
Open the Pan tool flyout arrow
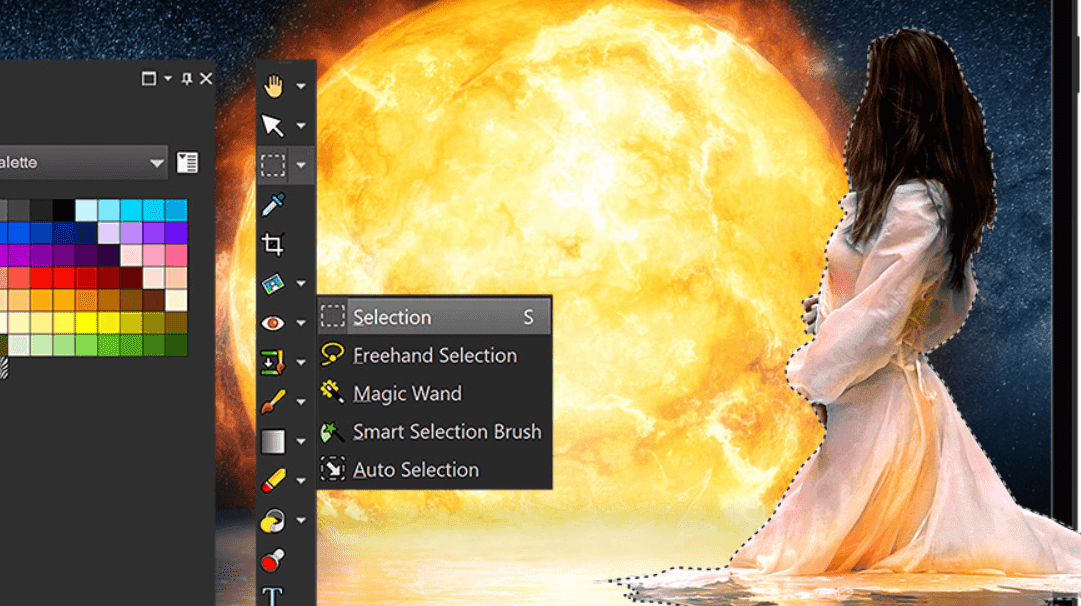301,86
